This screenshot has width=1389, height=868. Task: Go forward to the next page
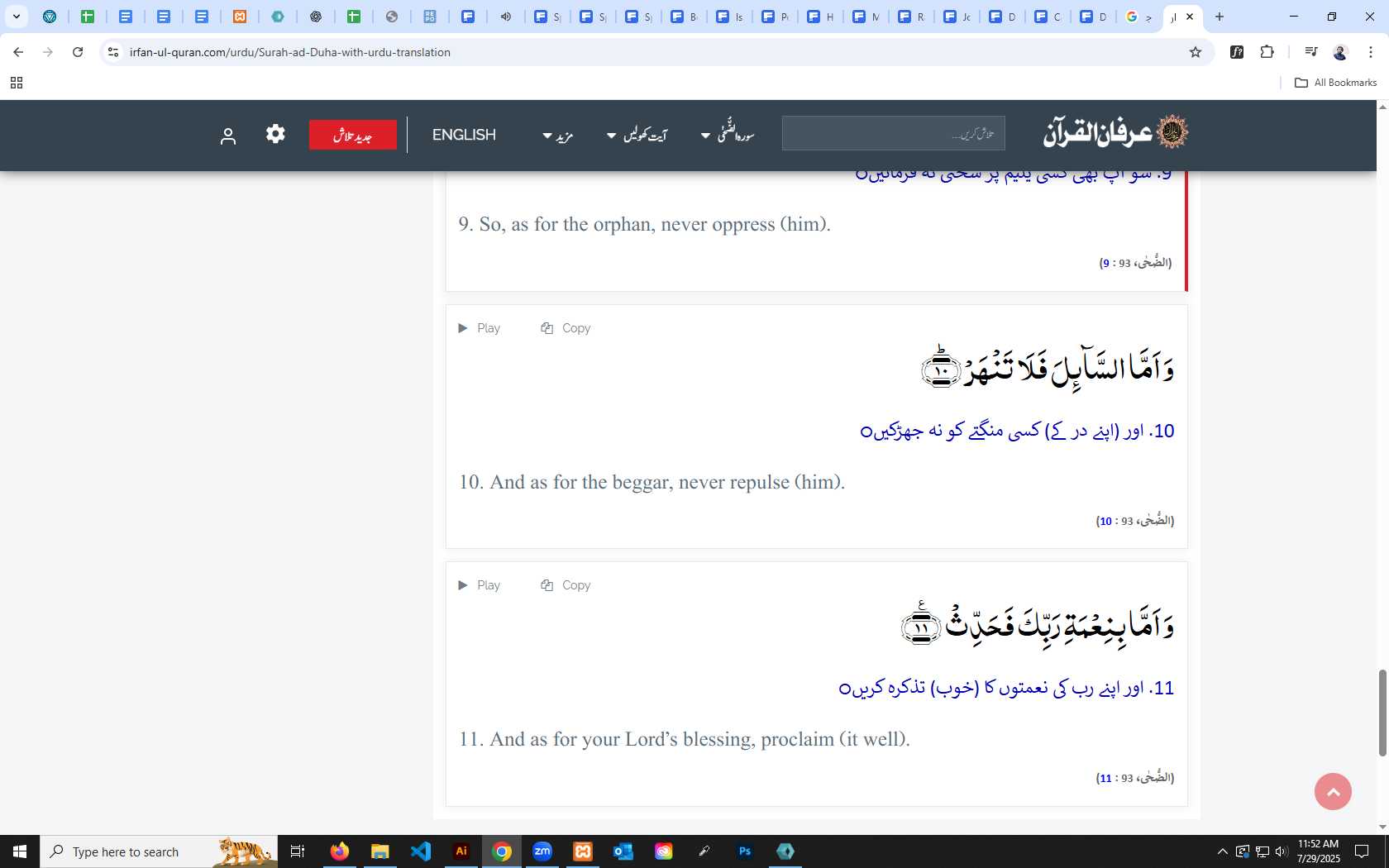pyautogui.click(x=48, y=52)
